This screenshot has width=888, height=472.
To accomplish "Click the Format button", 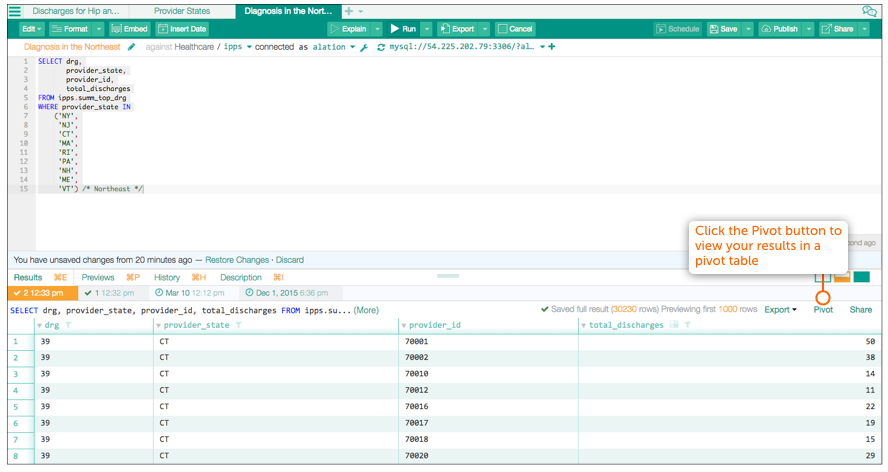I will [70, 29].
